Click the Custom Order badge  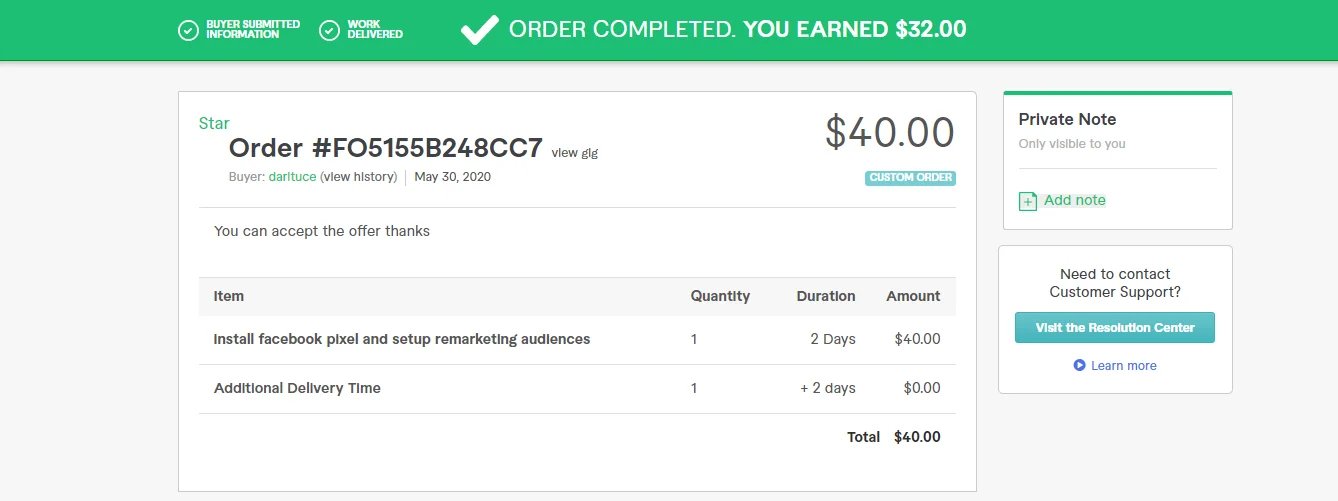910,178
